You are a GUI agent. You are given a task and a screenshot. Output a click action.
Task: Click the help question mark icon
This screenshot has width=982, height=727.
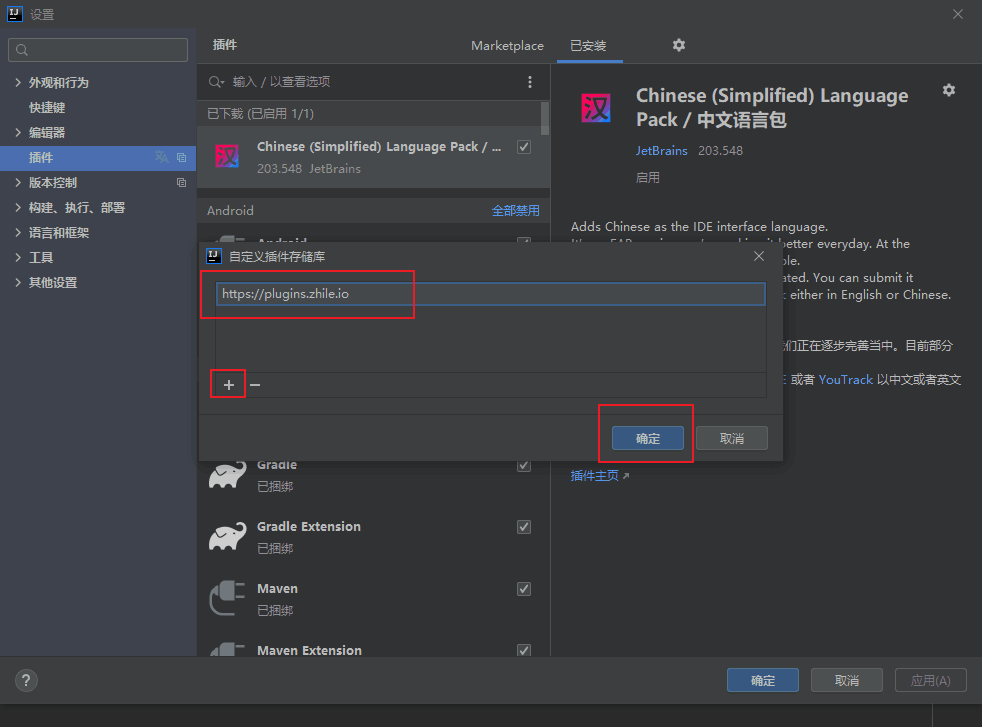26,681
